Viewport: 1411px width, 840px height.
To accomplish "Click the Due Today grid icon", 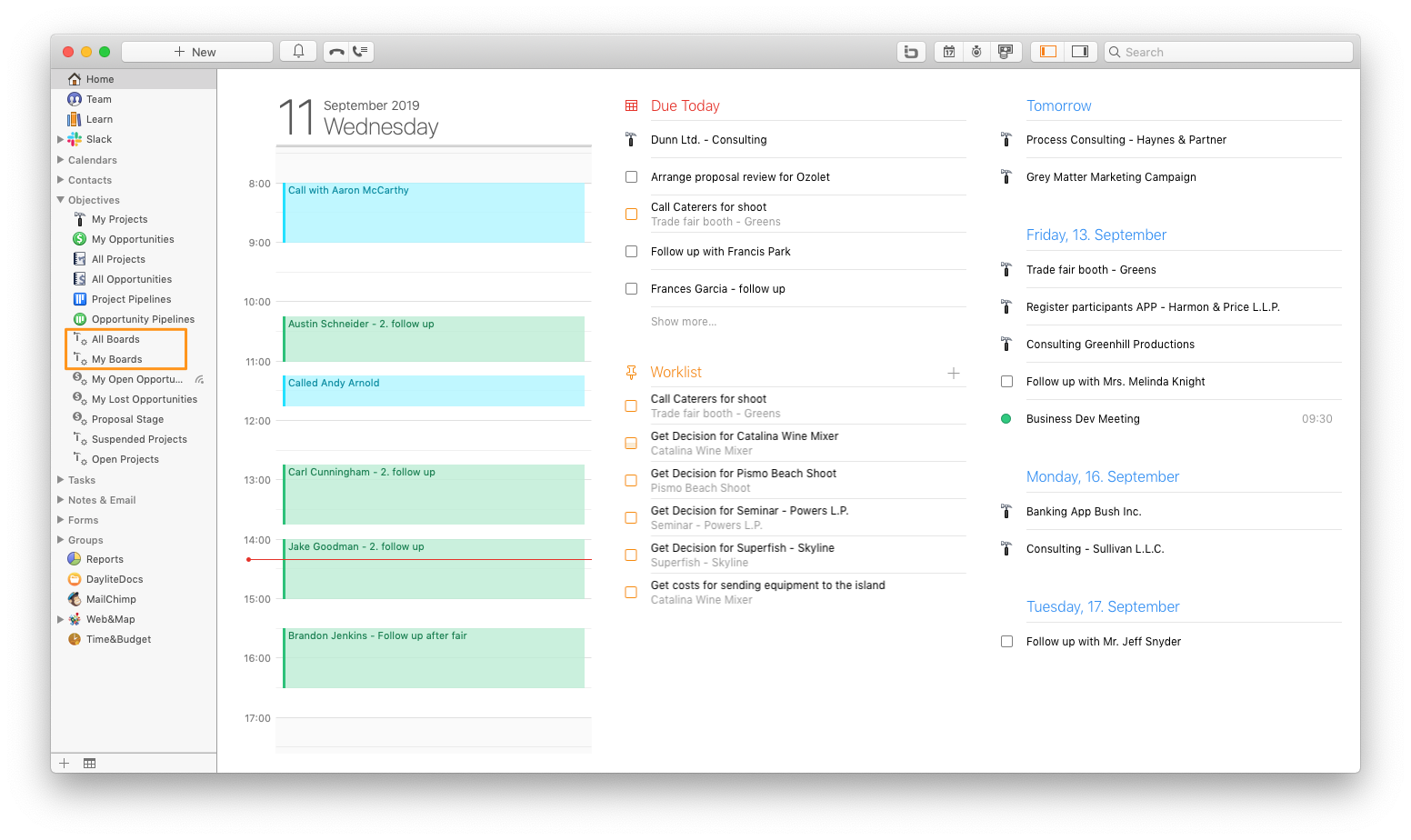I will click(x=631, y=106).
